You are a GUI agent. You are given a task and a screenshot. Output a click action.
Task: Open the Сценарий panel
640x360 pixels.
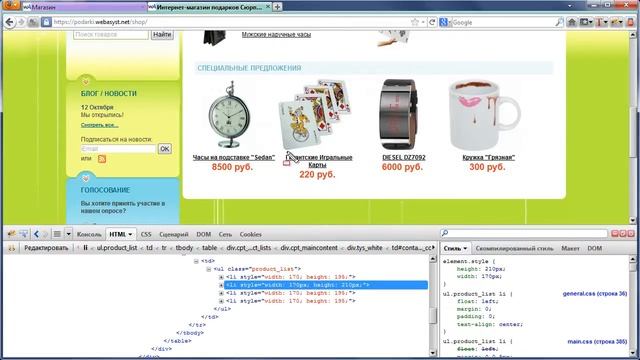pos(174,234)
